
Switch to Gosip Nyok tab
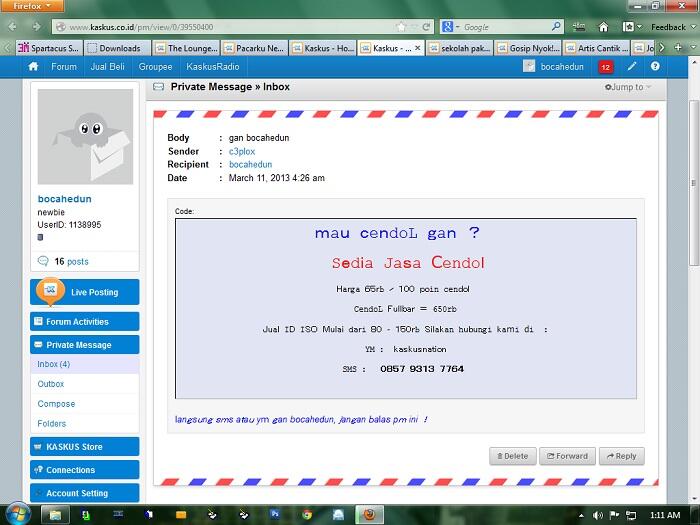tap(527, 48)
